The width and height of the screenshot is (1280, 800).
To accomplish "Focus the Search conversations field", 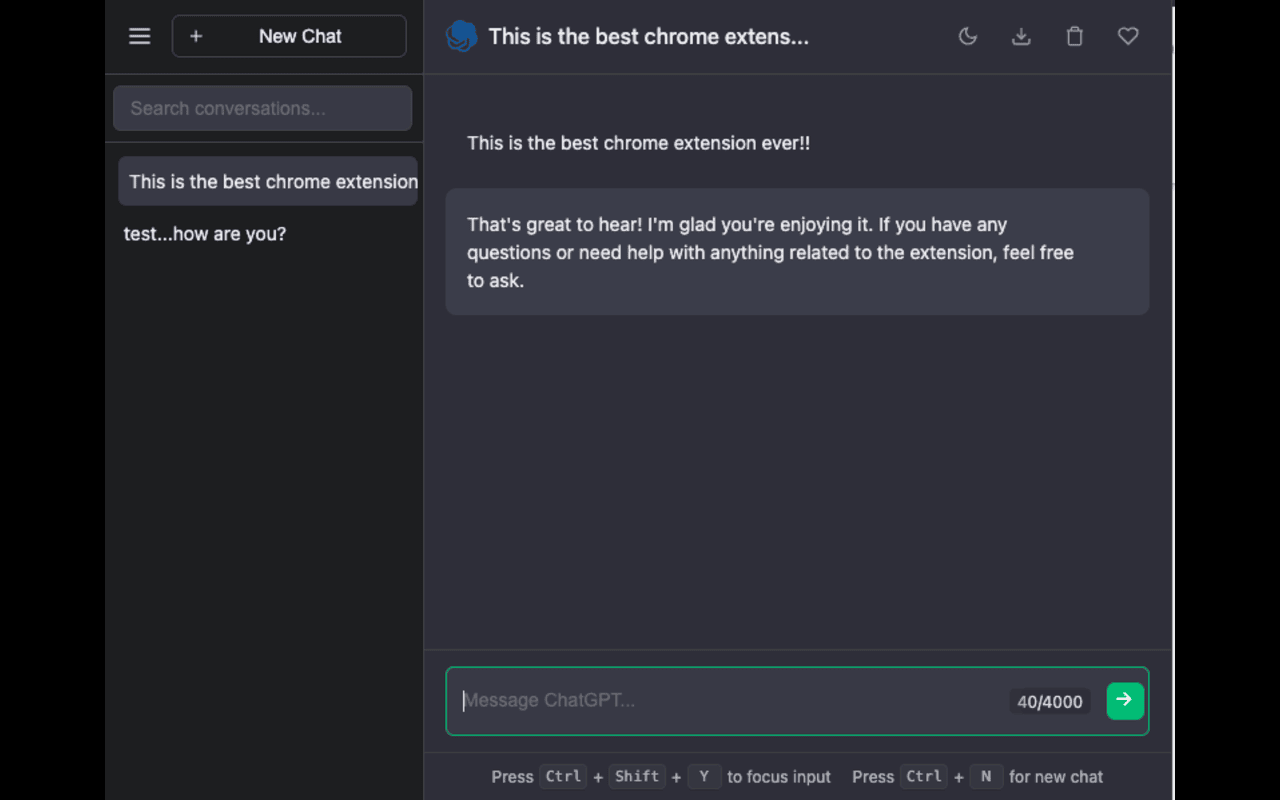I will 262,108.
